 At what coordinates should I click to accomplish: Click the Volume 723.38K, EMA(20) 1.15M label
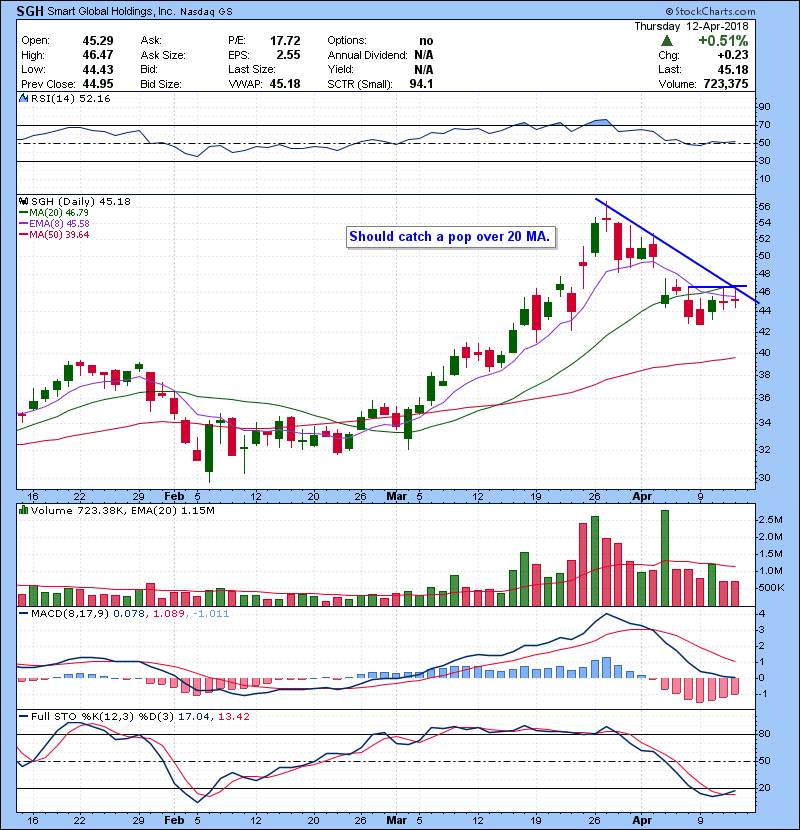[123, 511]
